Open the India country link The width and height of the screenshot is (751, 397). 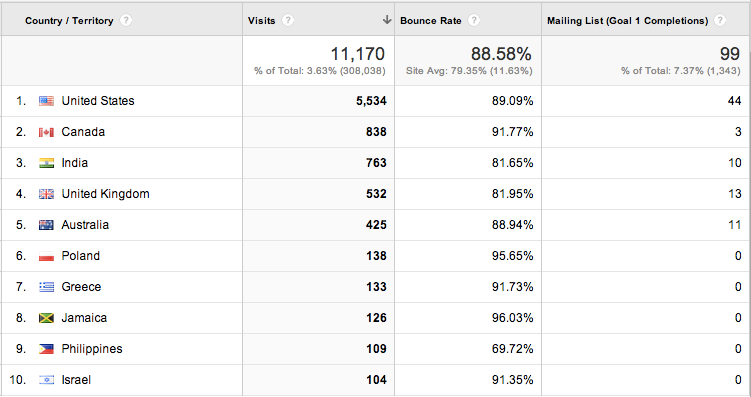[x=75, y=163]
